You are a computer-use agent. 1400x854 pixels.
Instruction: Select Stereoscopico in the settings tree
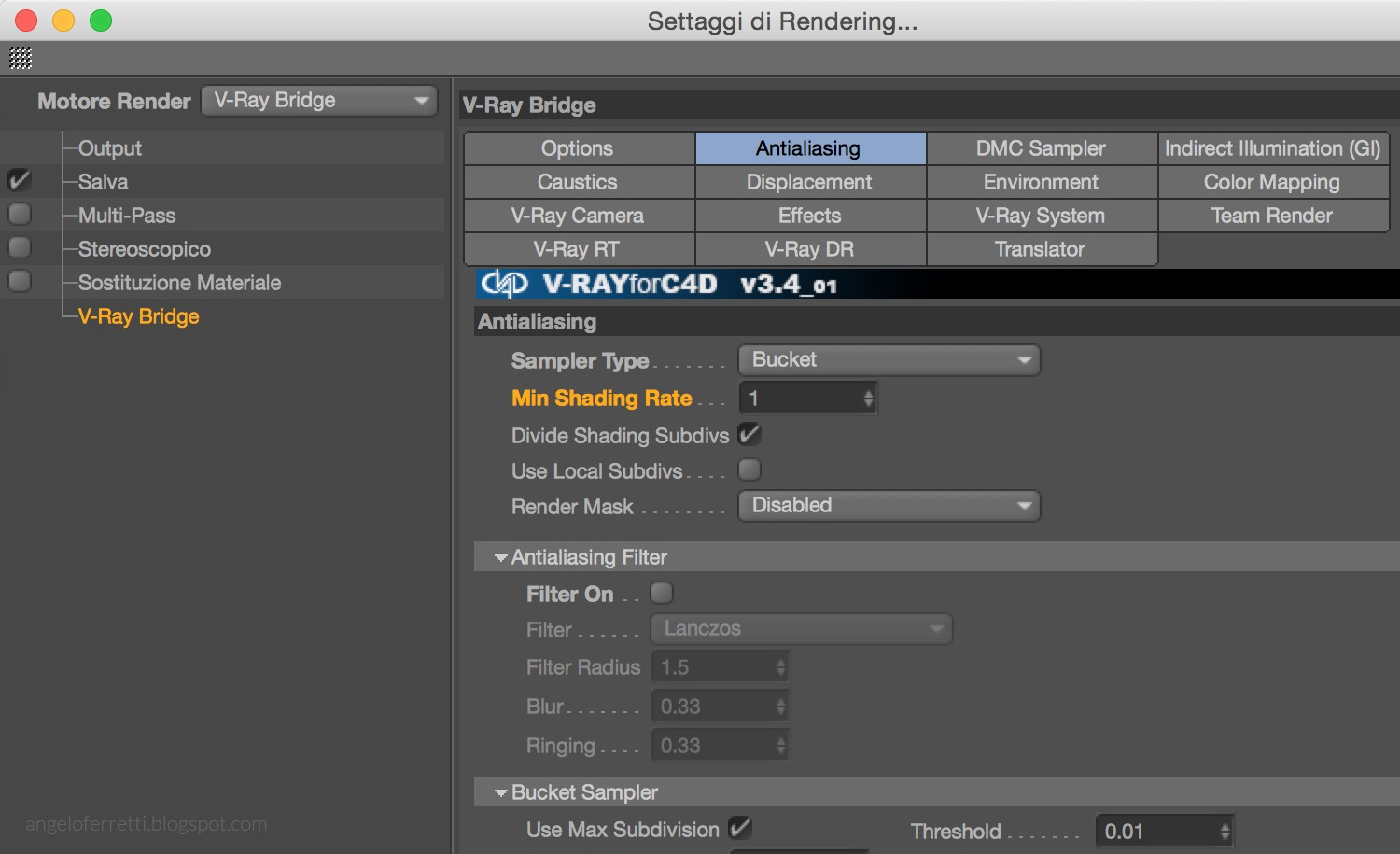point(145,249)
